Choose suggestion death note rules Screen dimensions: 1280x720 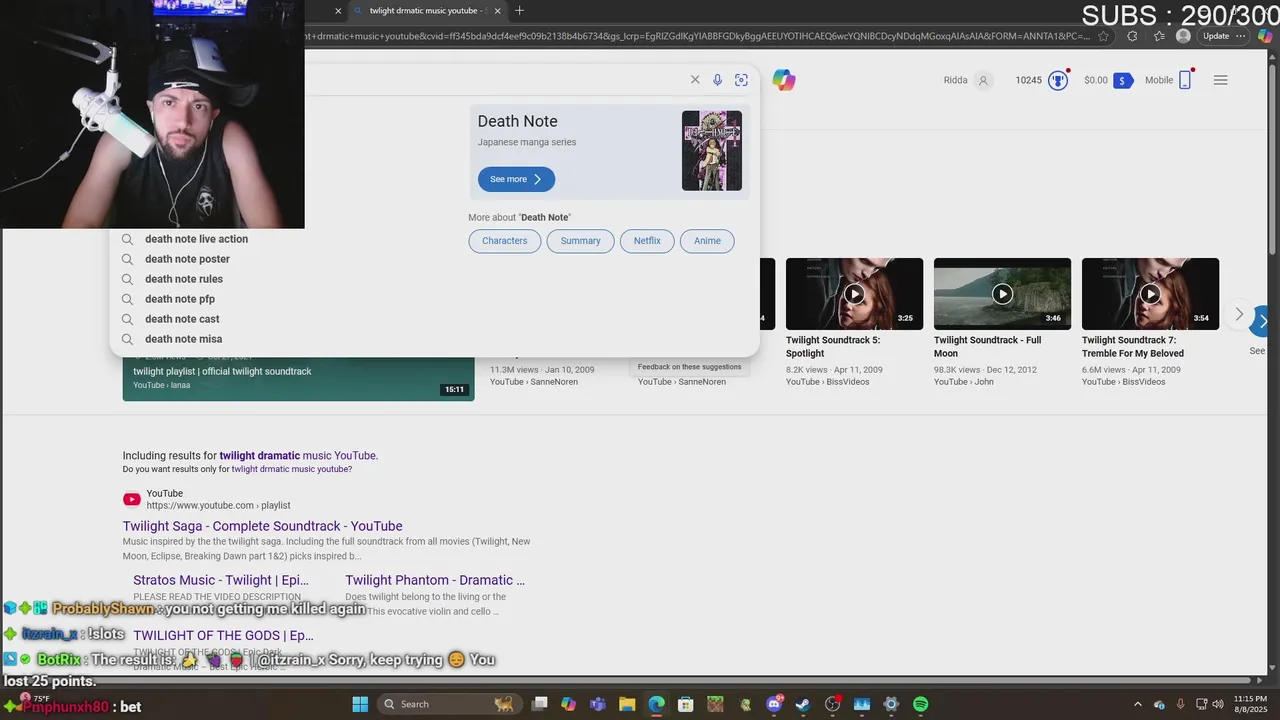(184, 279)
